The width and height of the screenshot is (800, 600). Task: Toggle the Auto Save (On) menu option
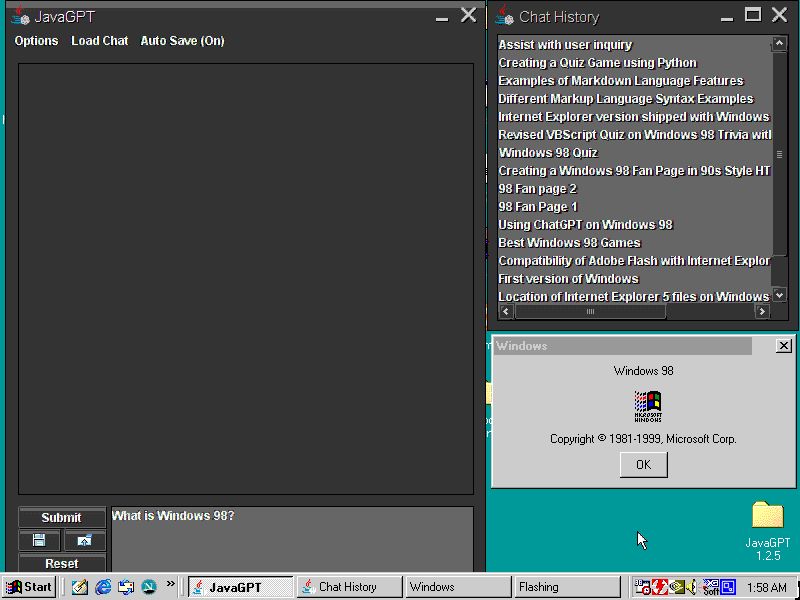point(182,41)
